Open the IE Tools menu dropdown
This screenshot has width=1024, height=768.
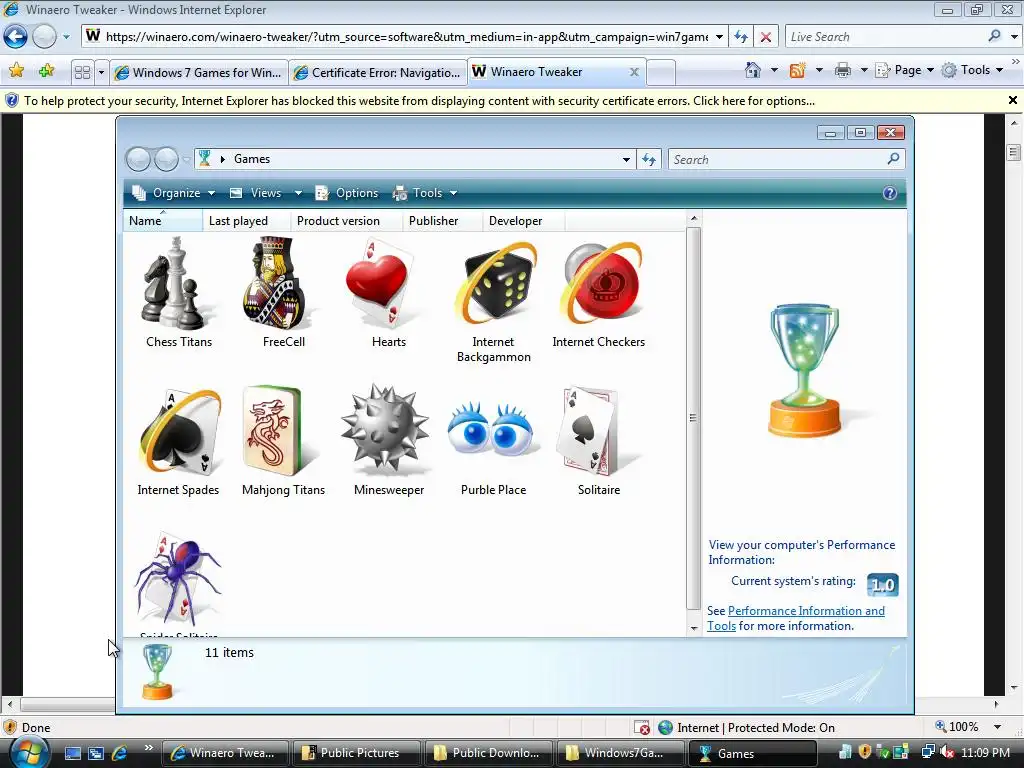coord(973,71)
